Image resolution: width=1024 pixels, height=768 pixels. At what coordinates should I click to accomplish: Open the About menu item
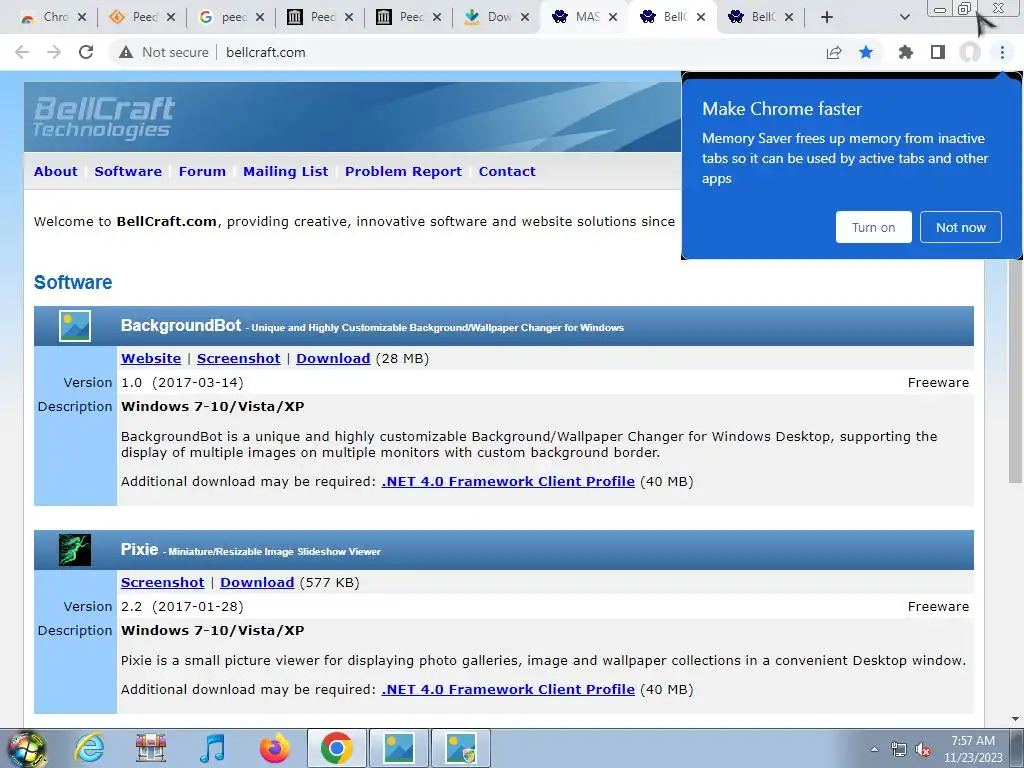(56, 171)
